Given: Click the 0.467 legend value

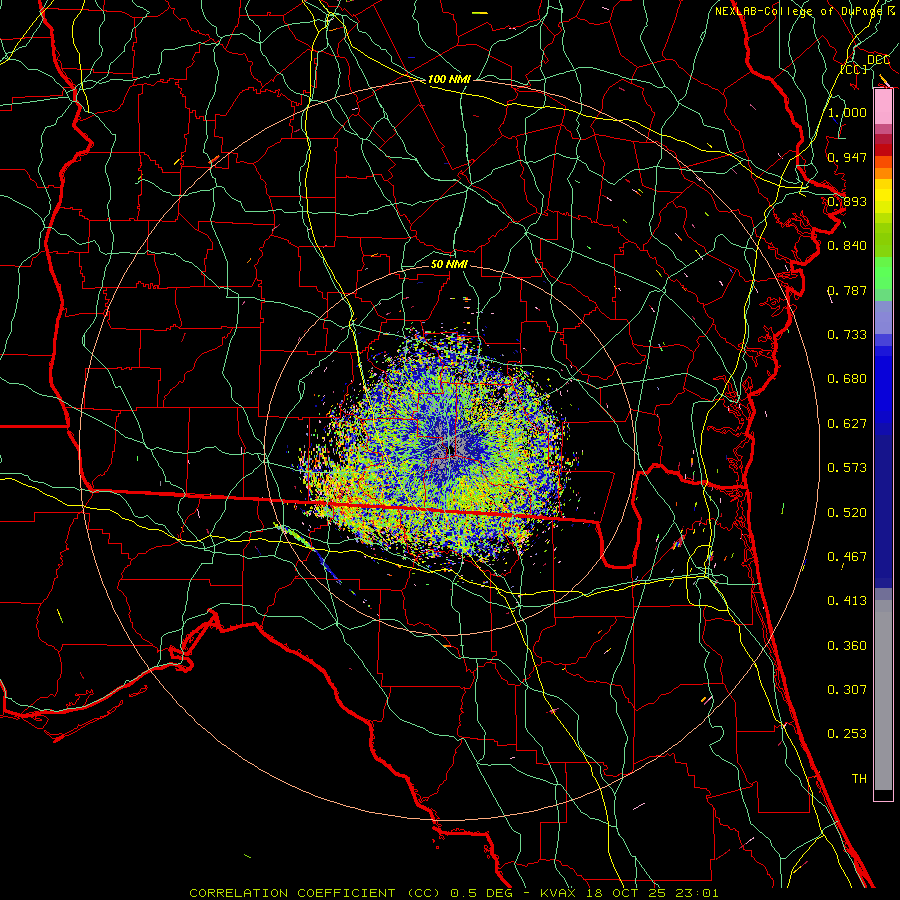Looking at the screenshot, I should point(847,557).
